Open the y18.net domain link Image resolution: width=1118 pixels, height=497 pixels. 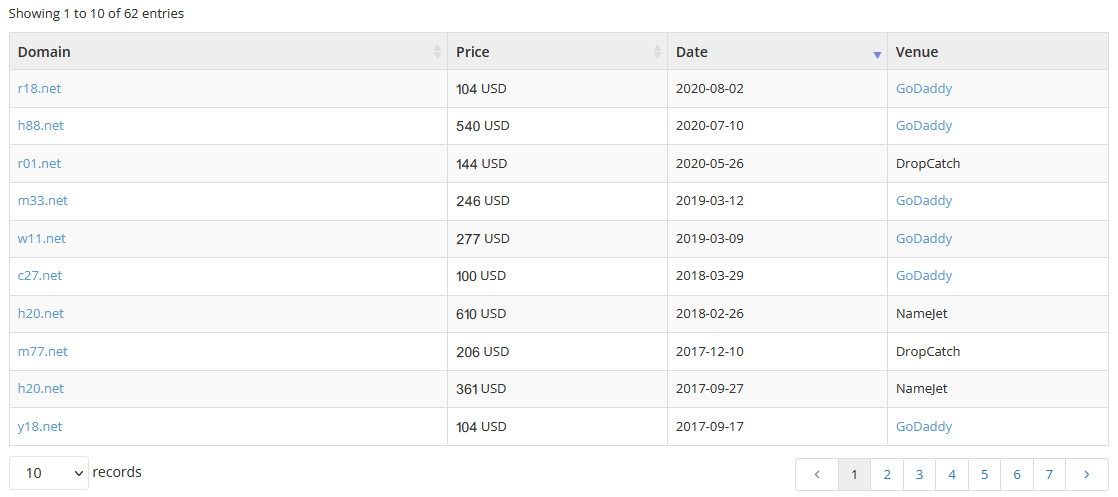coord(40,426)
